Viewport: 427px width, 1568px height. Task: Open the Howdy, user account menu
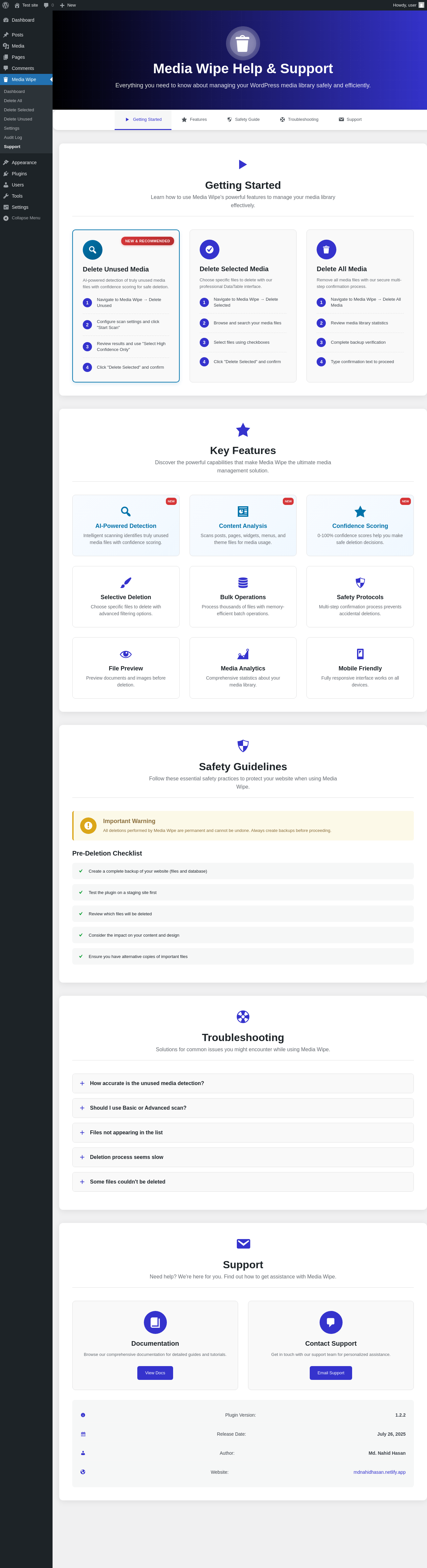tap(408, 5)
